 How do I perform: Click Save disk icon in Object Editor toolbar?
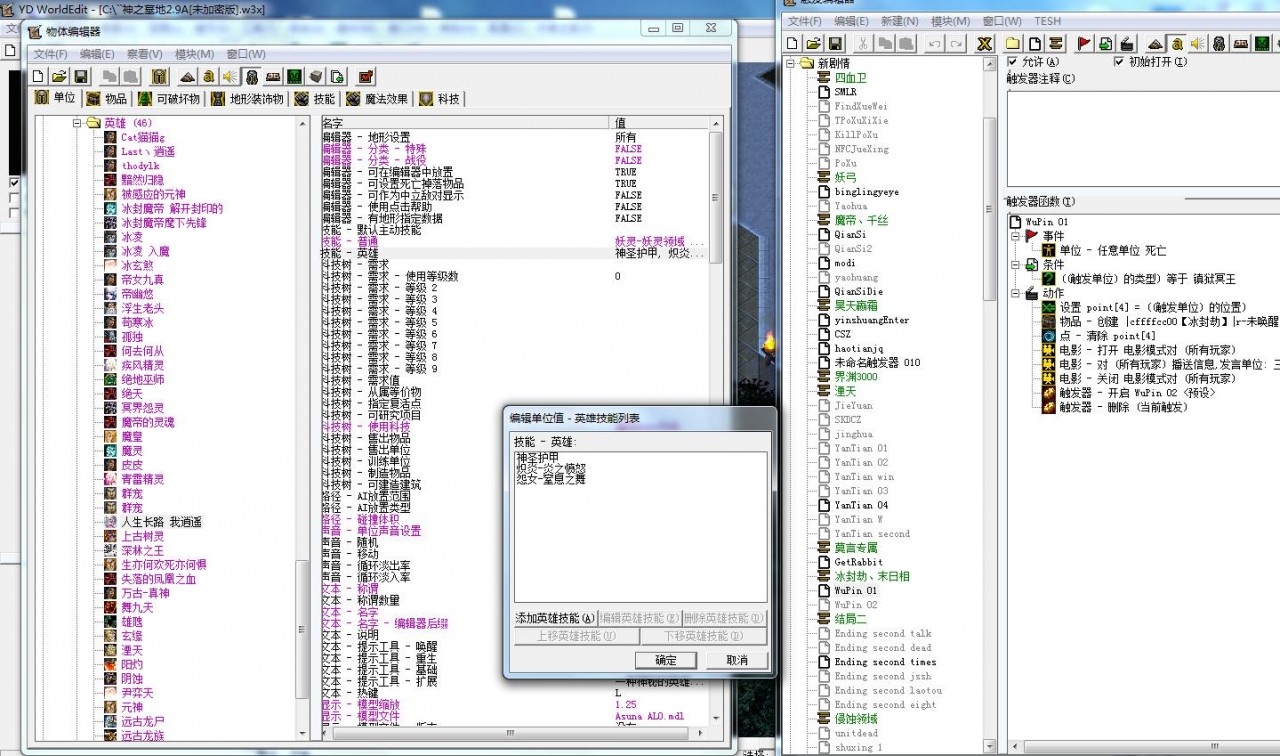[x=81, y=76]
